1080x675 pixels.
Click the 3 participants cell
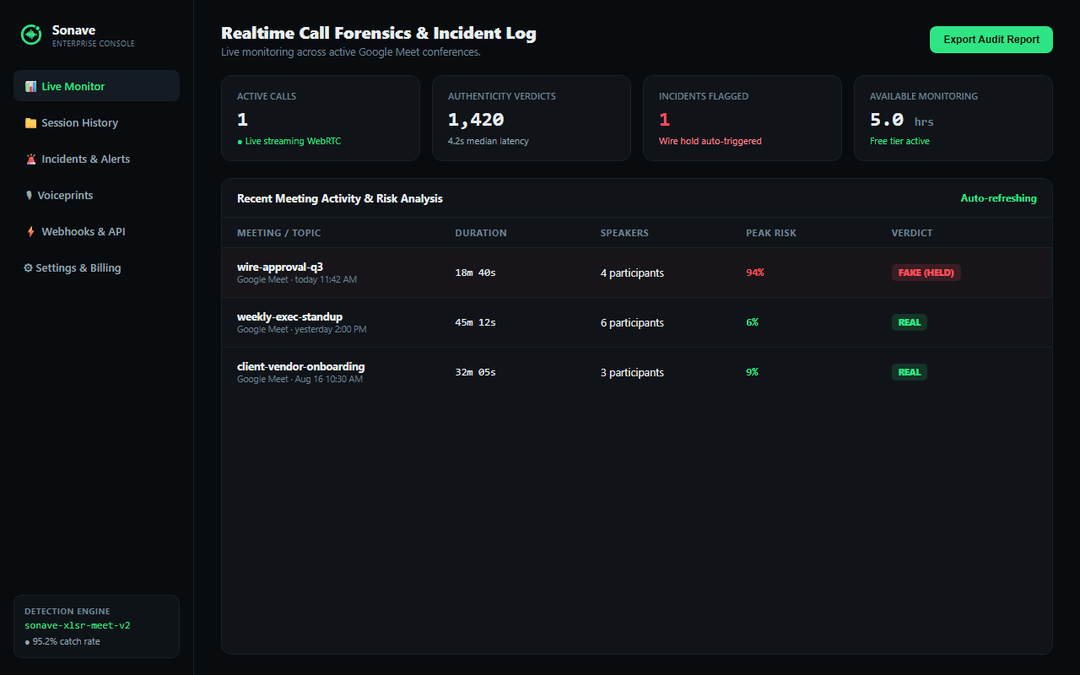pyautogui.click(x=632, y=372)
